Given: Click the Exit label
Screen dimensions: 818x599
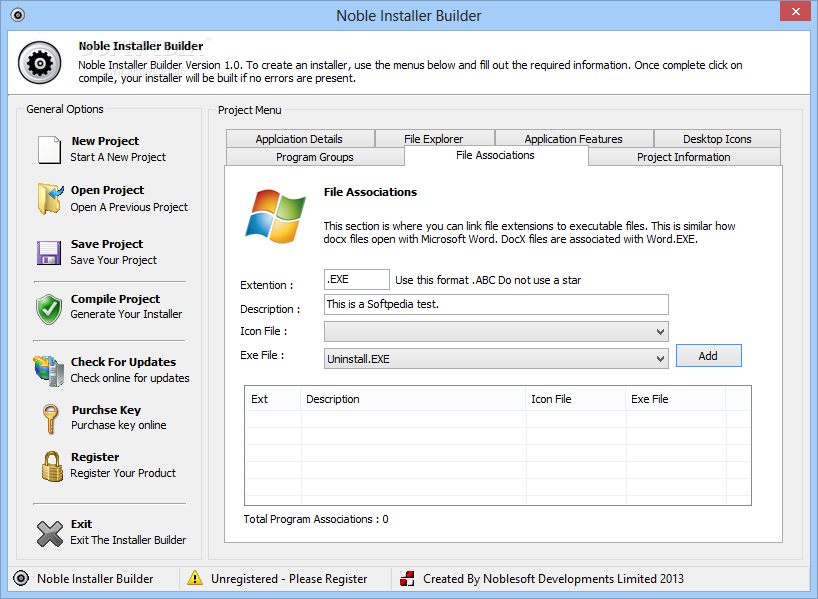Looking at the screenshot, I should coord(81,524).
